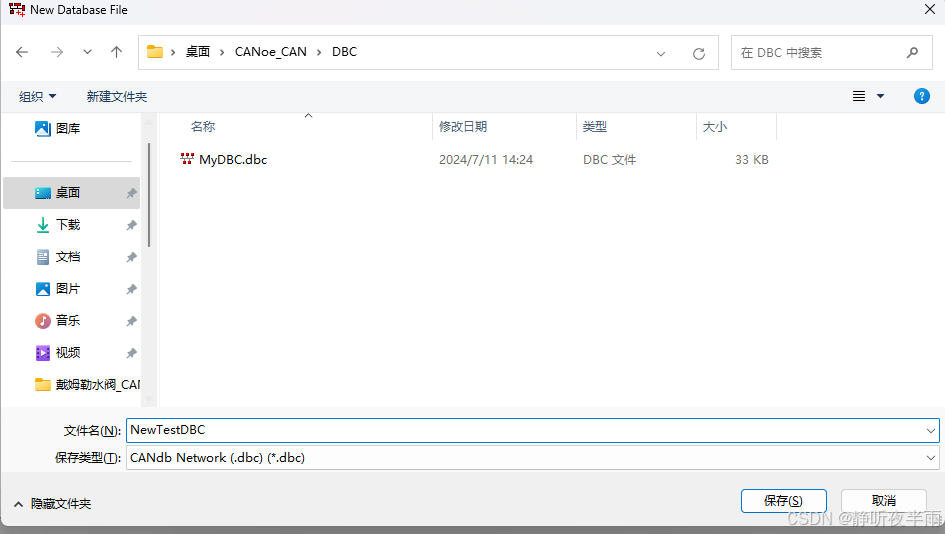The image size is (945, 534).
Task: Sort by the 类型 column header
Action: (x=595, y=127)
